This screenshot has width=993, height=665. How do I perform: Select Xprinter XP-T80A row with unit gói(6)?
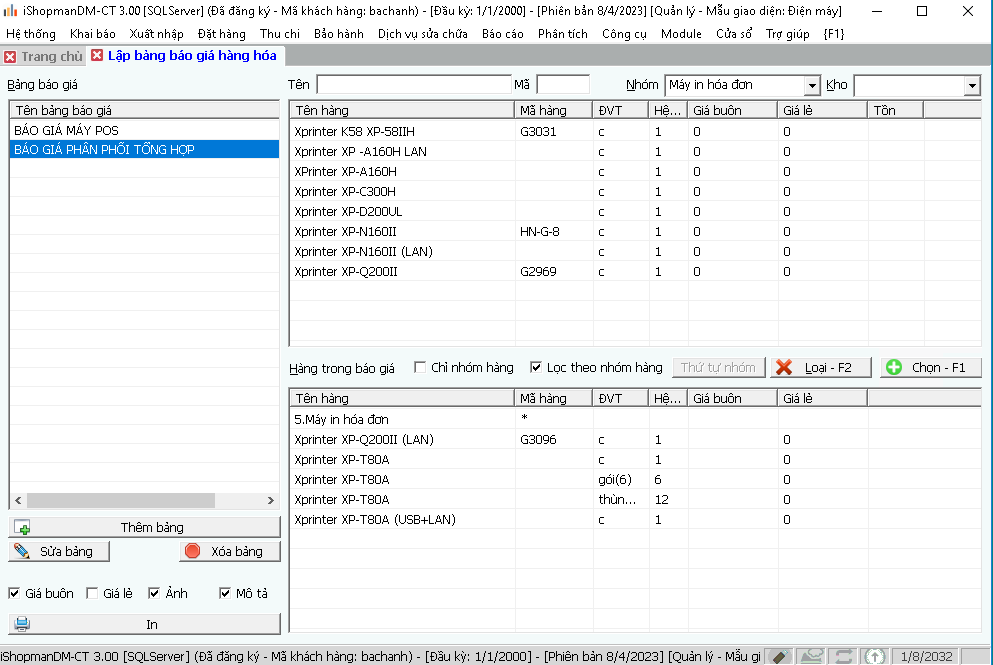point(635,480)
